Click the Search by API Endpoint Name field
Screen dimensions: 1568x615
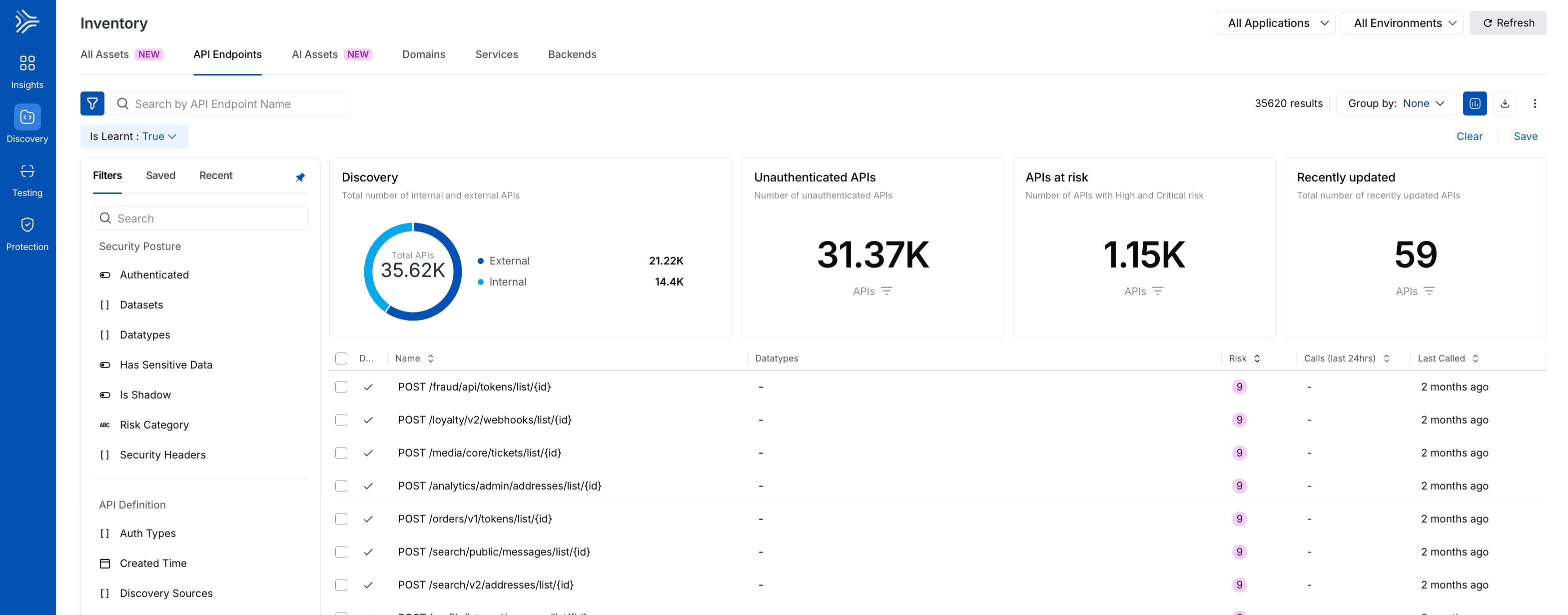click(x=230, y=103)
